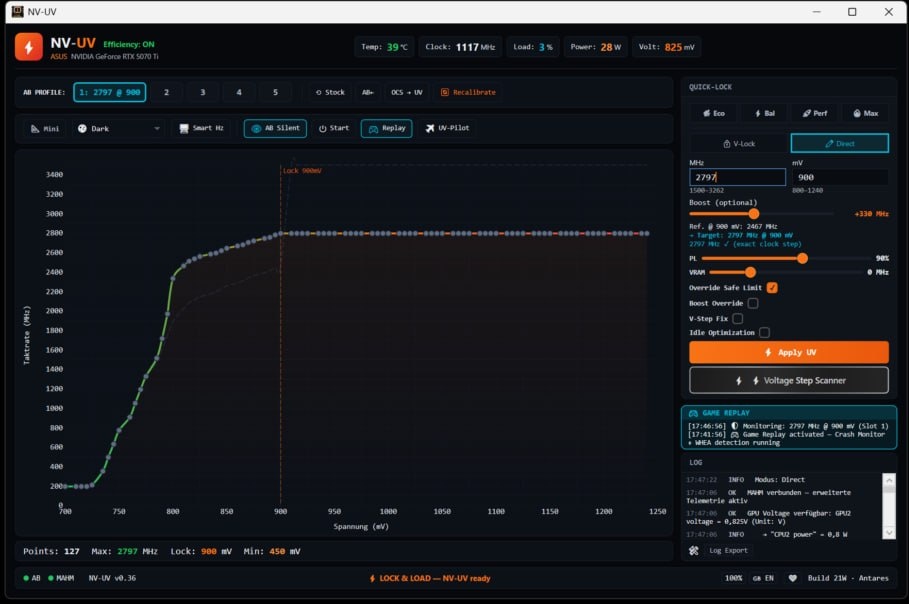Screen dimensions: 909x604
Task: Click the Clock 1117 MHz readout
Action: click(x=460, y=47)
